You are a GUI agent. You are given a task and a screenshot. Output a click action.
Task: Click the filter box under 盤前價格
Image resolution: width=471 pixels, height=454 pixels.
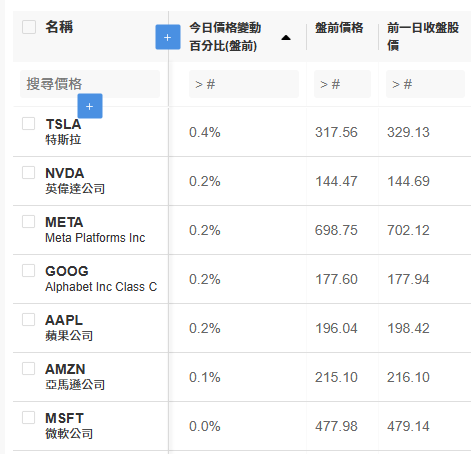[342, 84]
